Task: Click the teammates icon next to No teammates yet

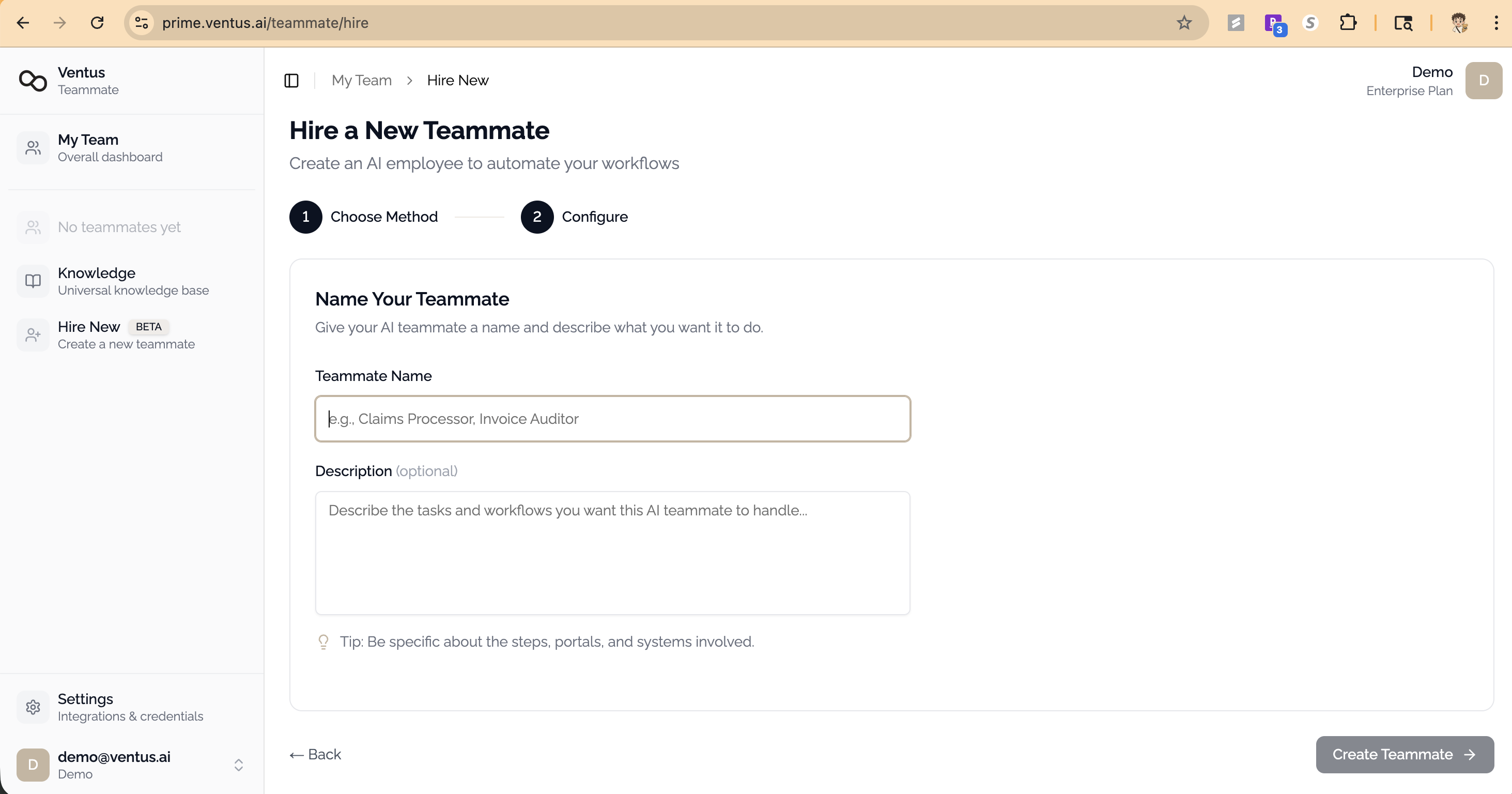Action: (x=33, y=227)
